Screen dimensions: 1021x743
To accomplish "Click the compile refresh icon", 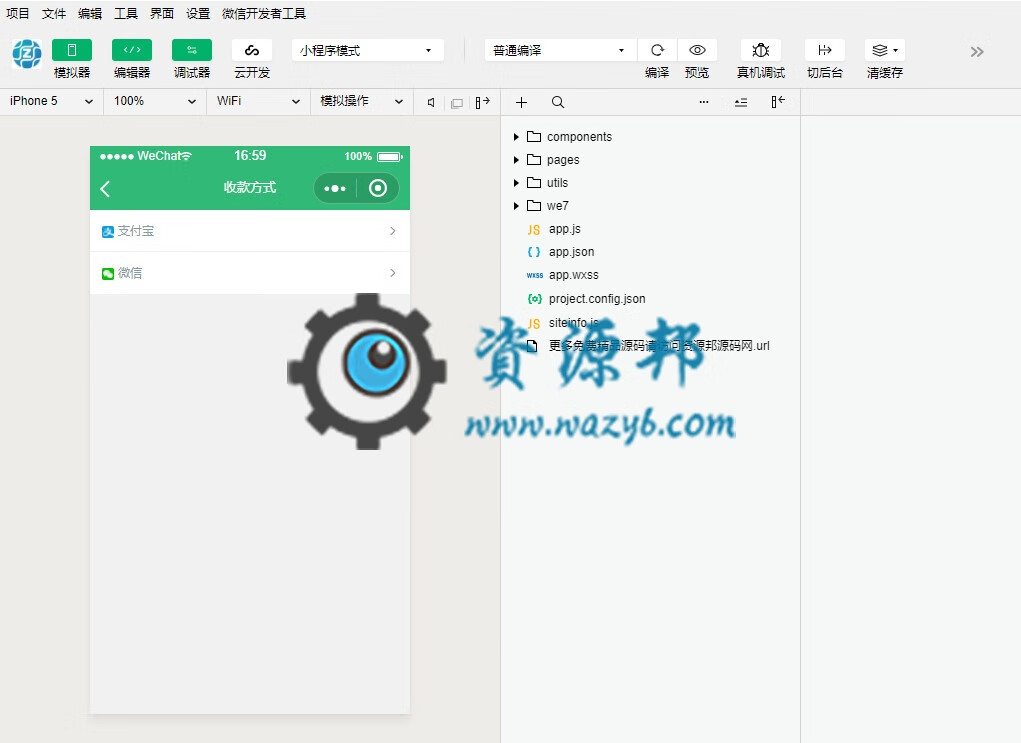I will [657, 50].
